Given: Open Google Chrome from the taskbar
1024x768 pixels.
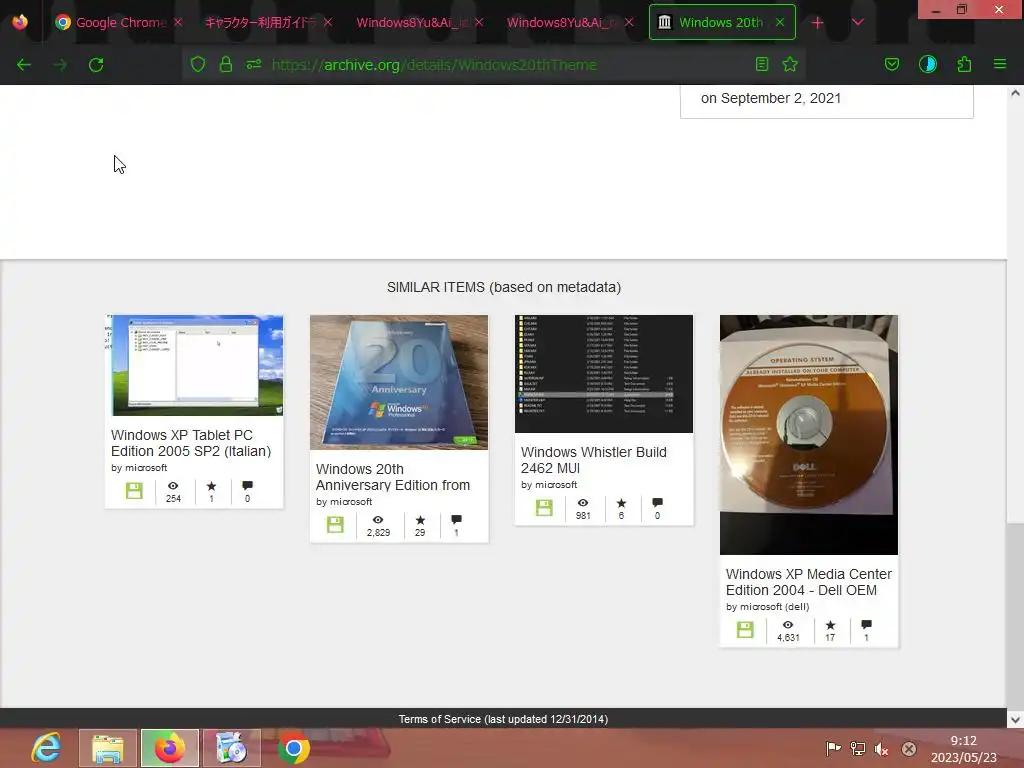Looking at the screenshot, I should tap(294, 748).
